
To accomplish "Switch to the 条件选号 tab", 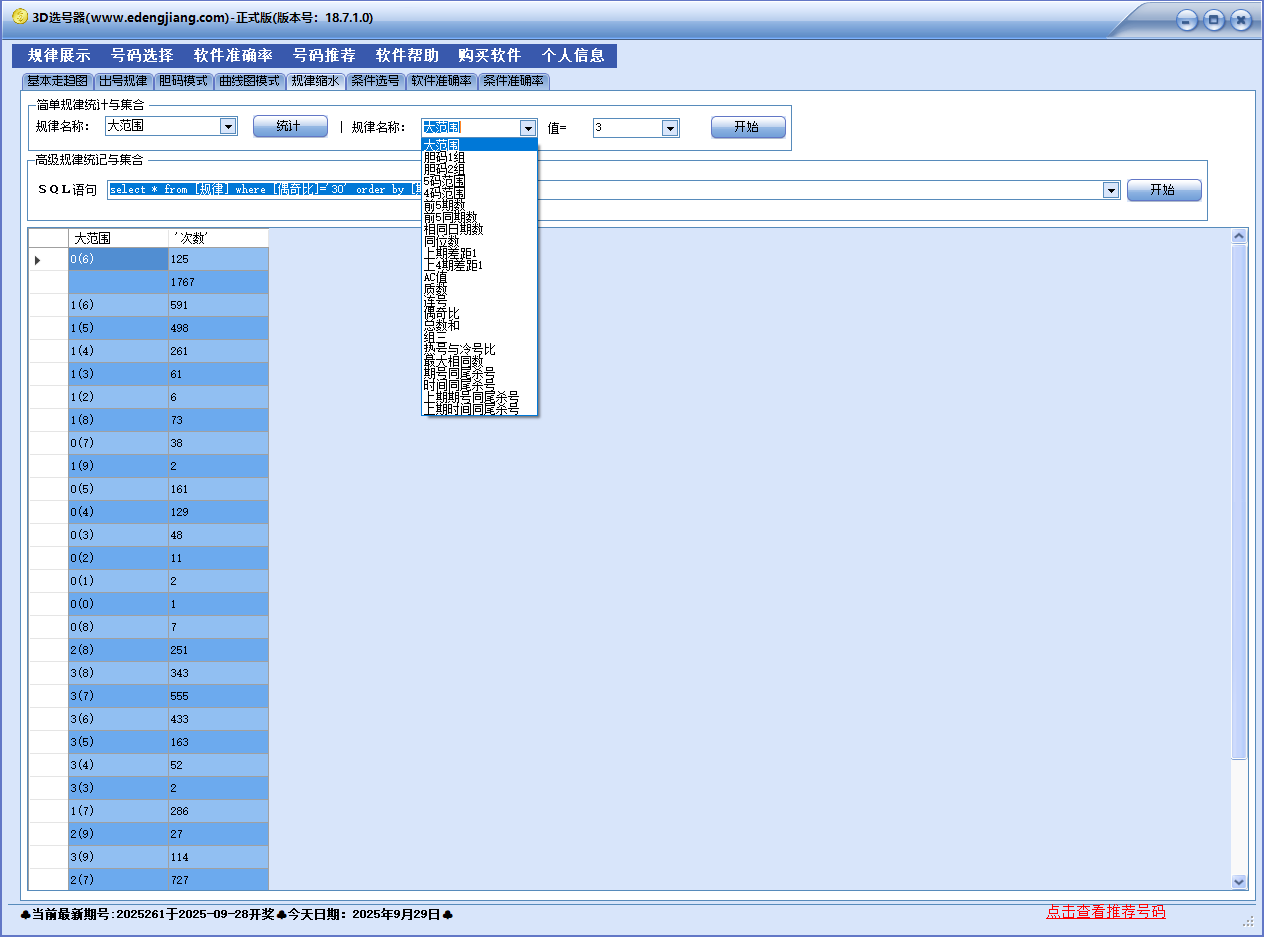I will (x=375, y=81).
